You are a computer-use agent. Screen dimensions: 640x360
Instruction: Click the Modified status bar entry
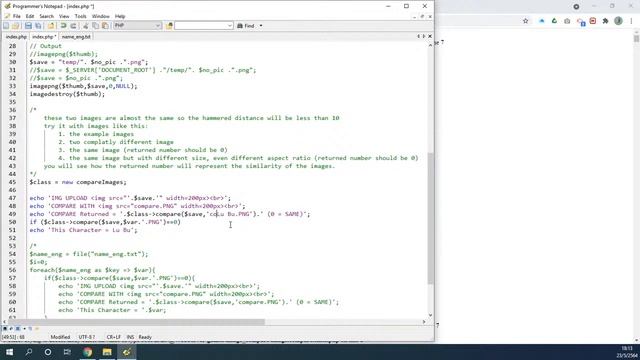point(60,337)
